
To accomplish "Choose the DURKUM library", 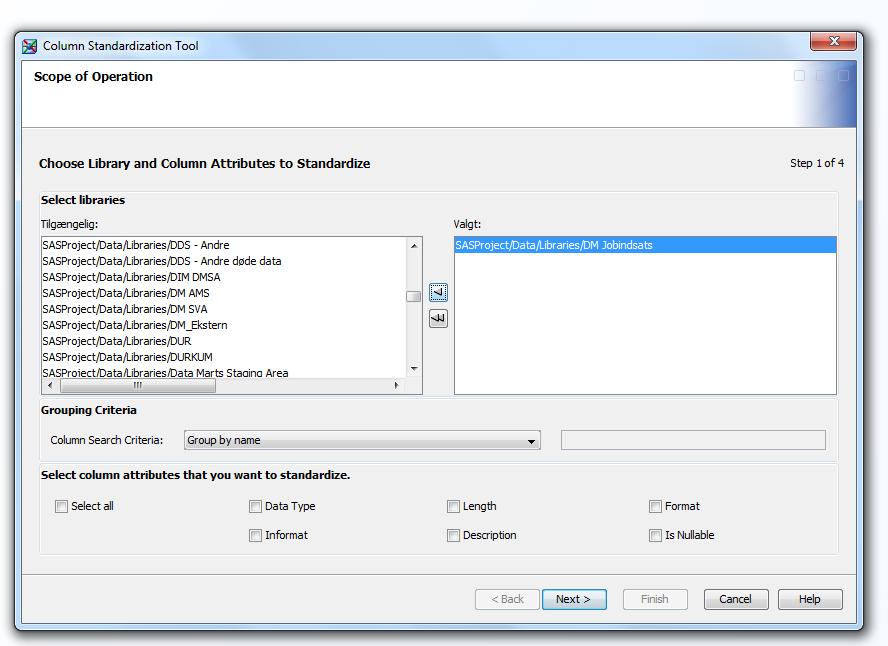I will [x=224, y=357].
